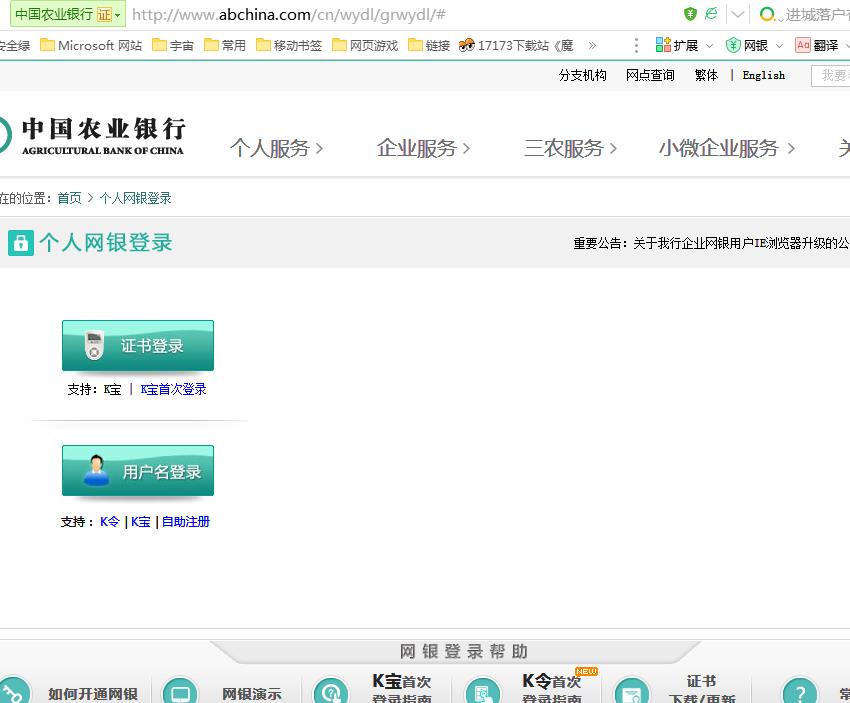
Task: Open the 个人服务 menu
Action: pyautogui.click(x=276, y=147)
